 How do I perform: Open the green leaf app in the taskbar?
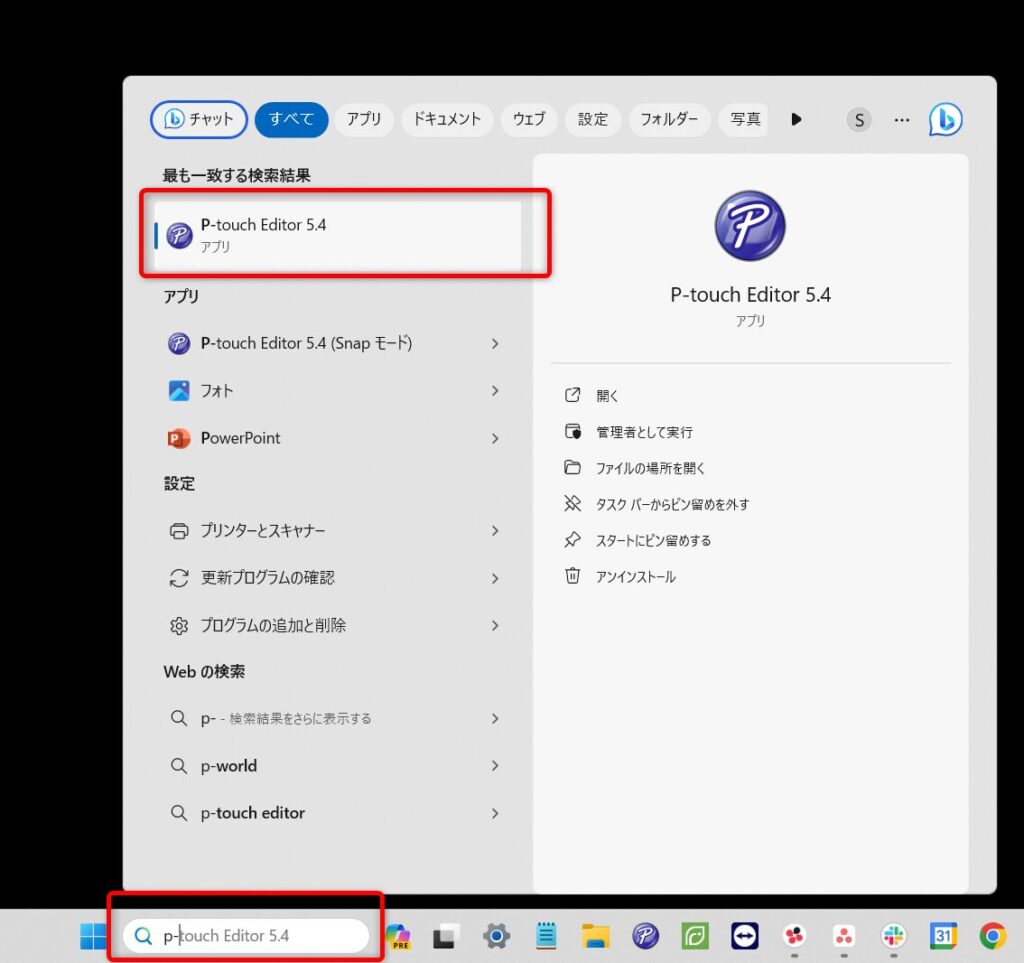[x=695, y=936]
